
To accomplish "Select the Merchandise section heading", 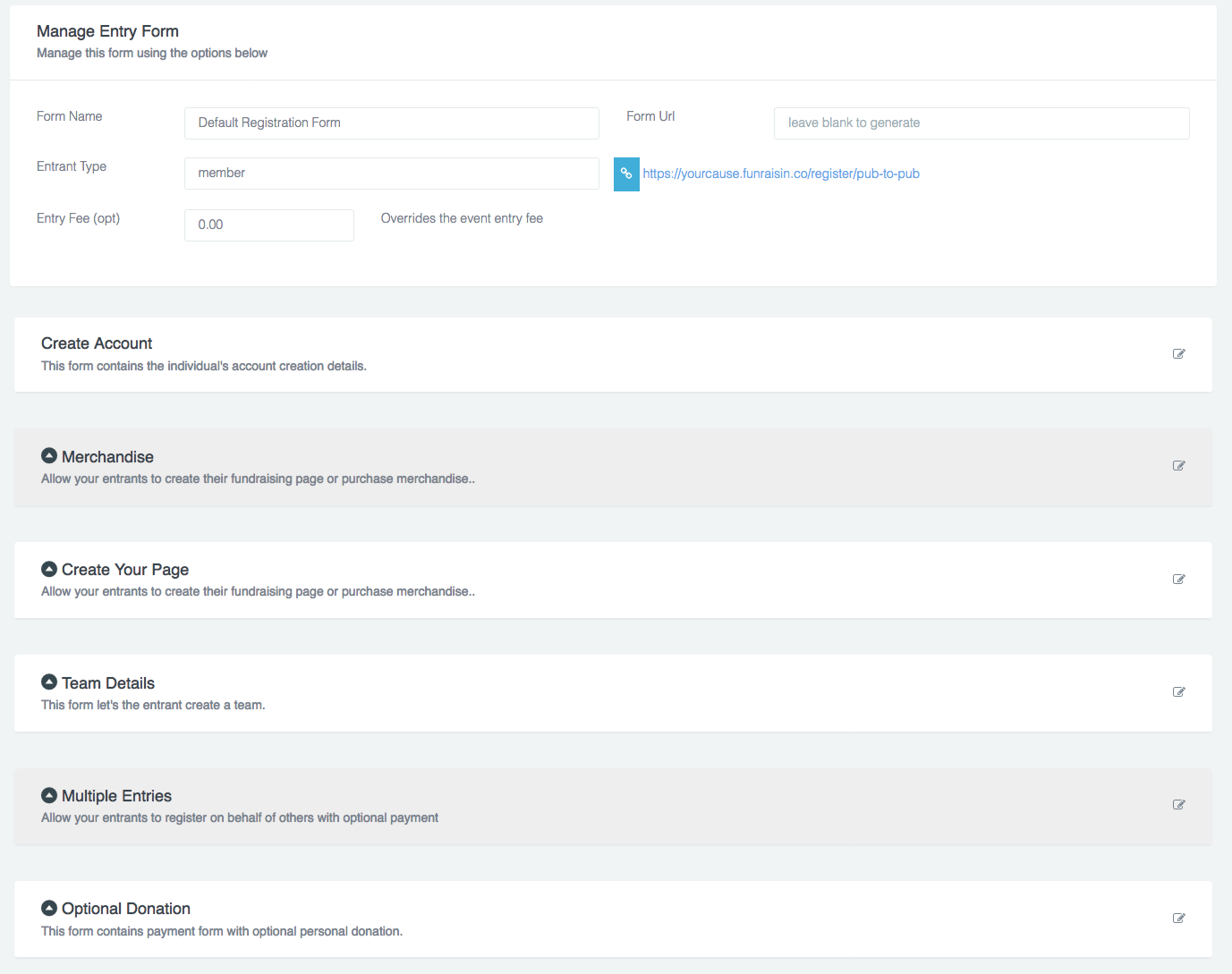I will pos(107,457).
